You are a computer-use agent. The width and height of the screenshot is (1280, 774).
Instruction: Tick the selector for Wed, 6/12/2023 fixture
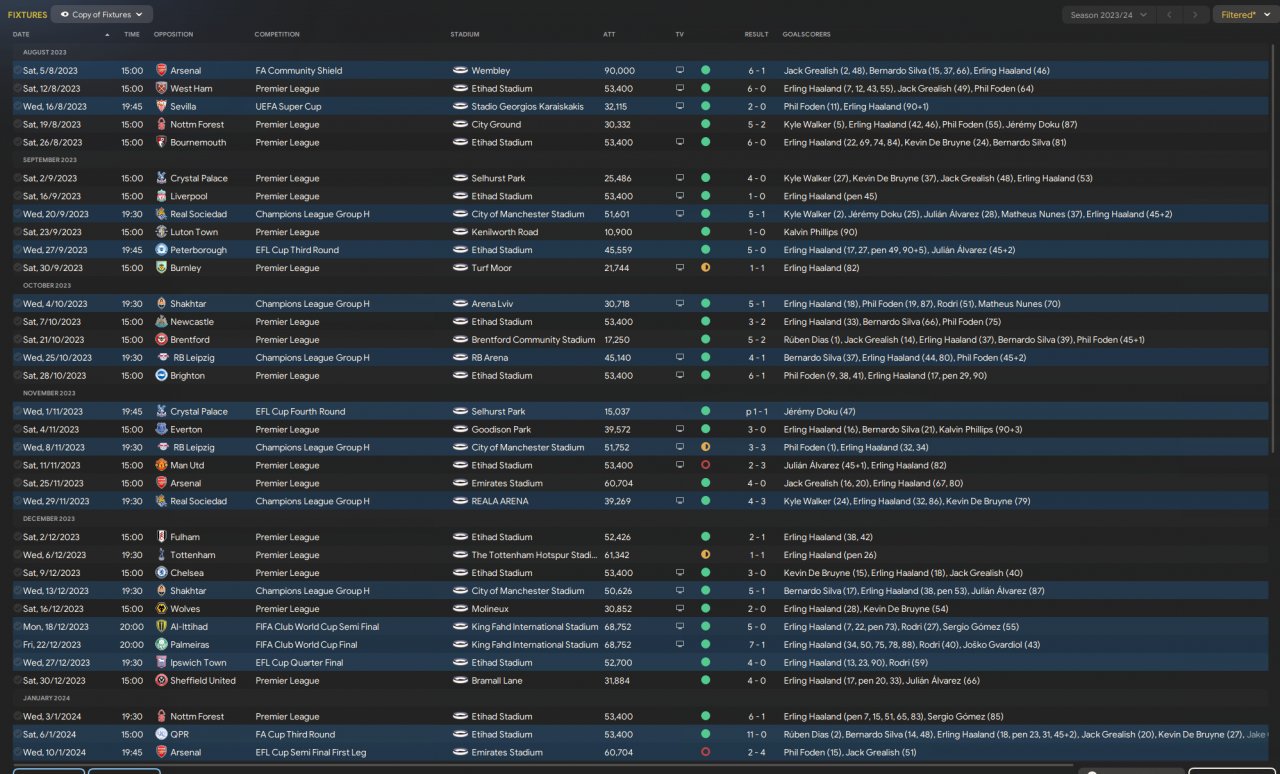[17, 555]
